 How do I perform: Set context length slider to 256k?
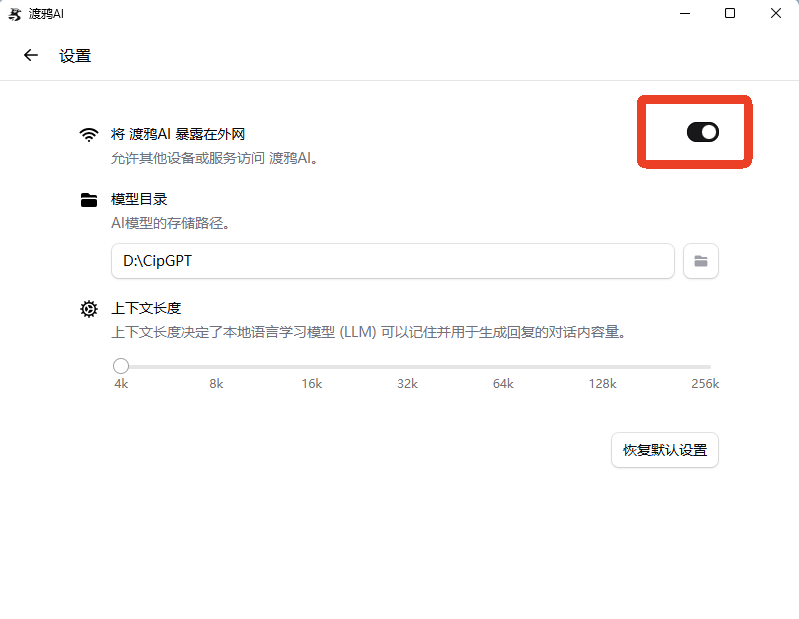(x=709, y=367)
